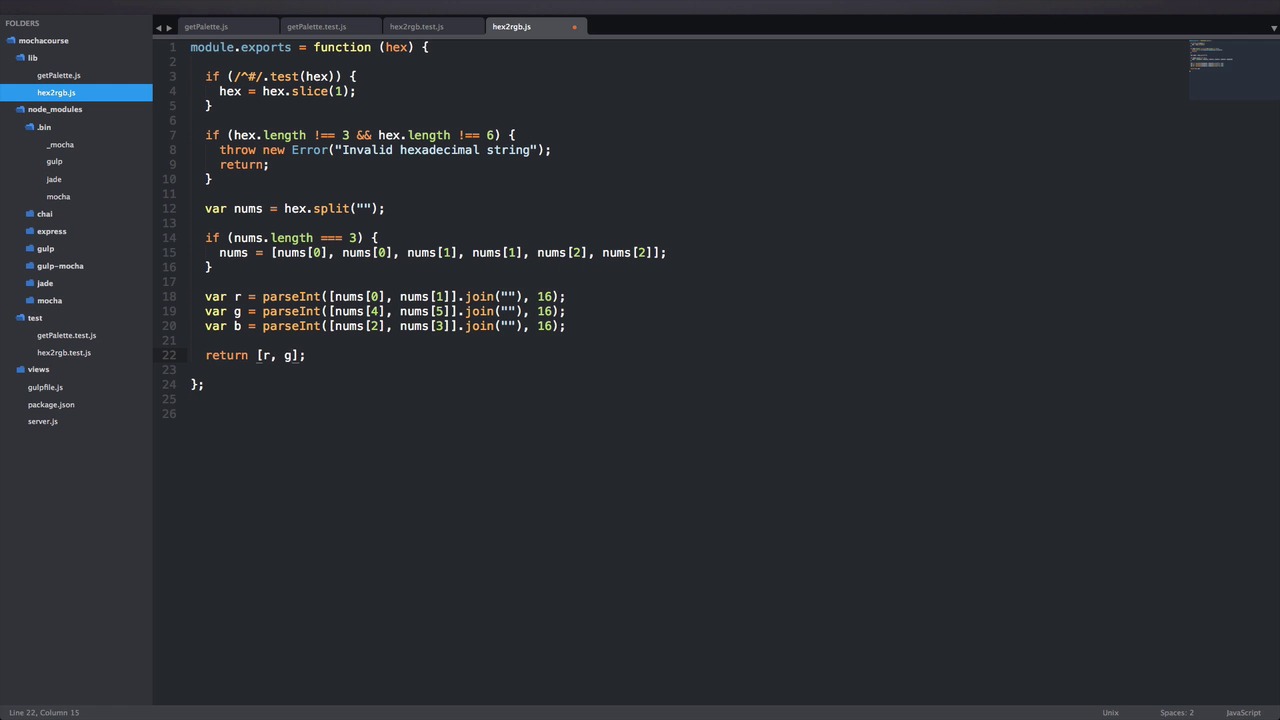The image size is (1280, 720).
Task: Click the lib folder icon
Action: point(20,58)
